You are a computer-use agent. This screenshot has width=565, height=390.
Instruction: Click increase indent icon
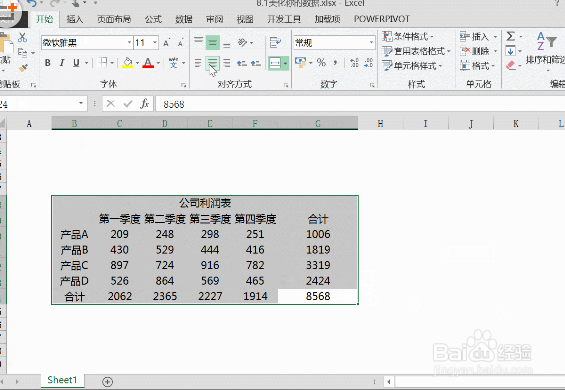256,63
